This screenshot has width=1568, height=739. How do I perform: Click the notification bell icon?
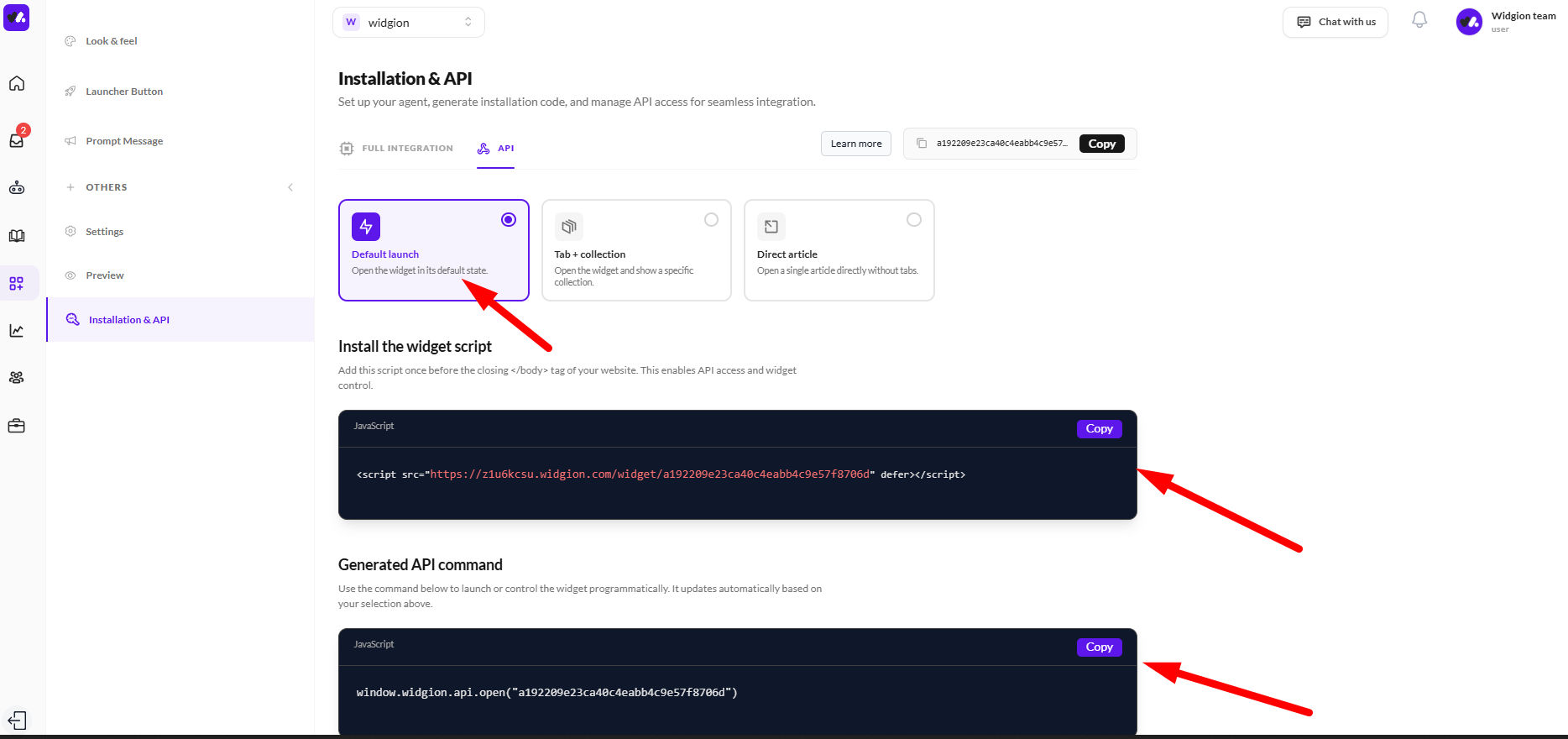1419,20
